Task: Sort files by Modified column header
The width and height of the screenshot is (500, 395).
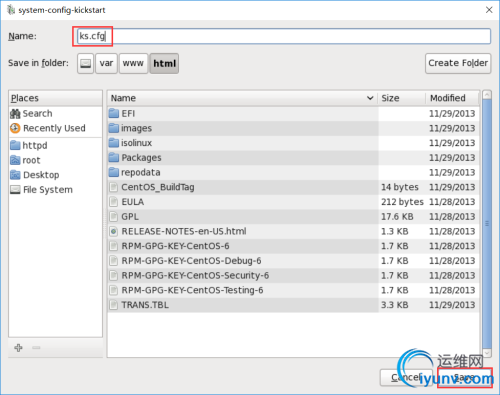Action: [452, 98]
